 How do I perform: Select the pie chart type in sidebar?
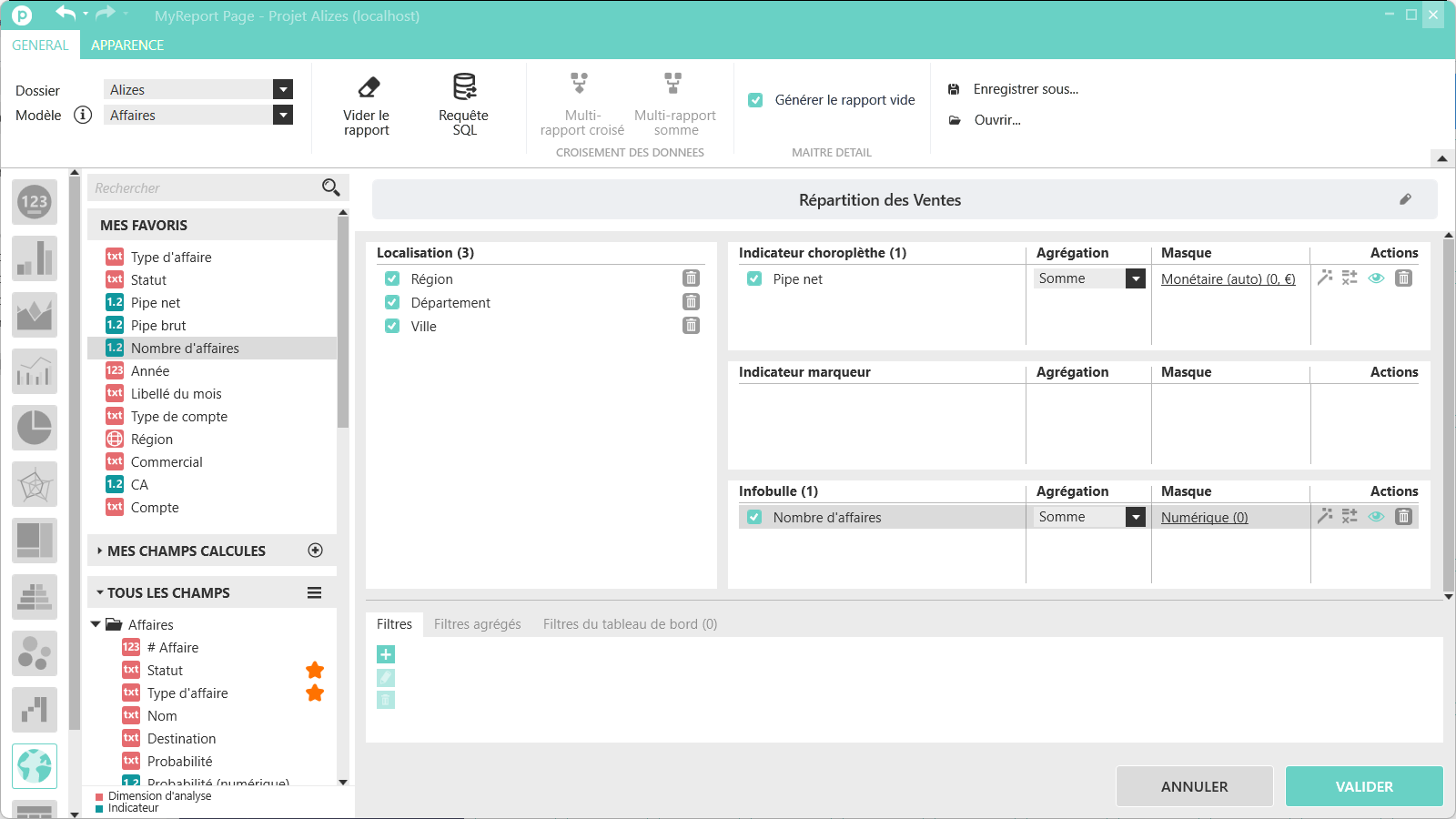(35, 427)
